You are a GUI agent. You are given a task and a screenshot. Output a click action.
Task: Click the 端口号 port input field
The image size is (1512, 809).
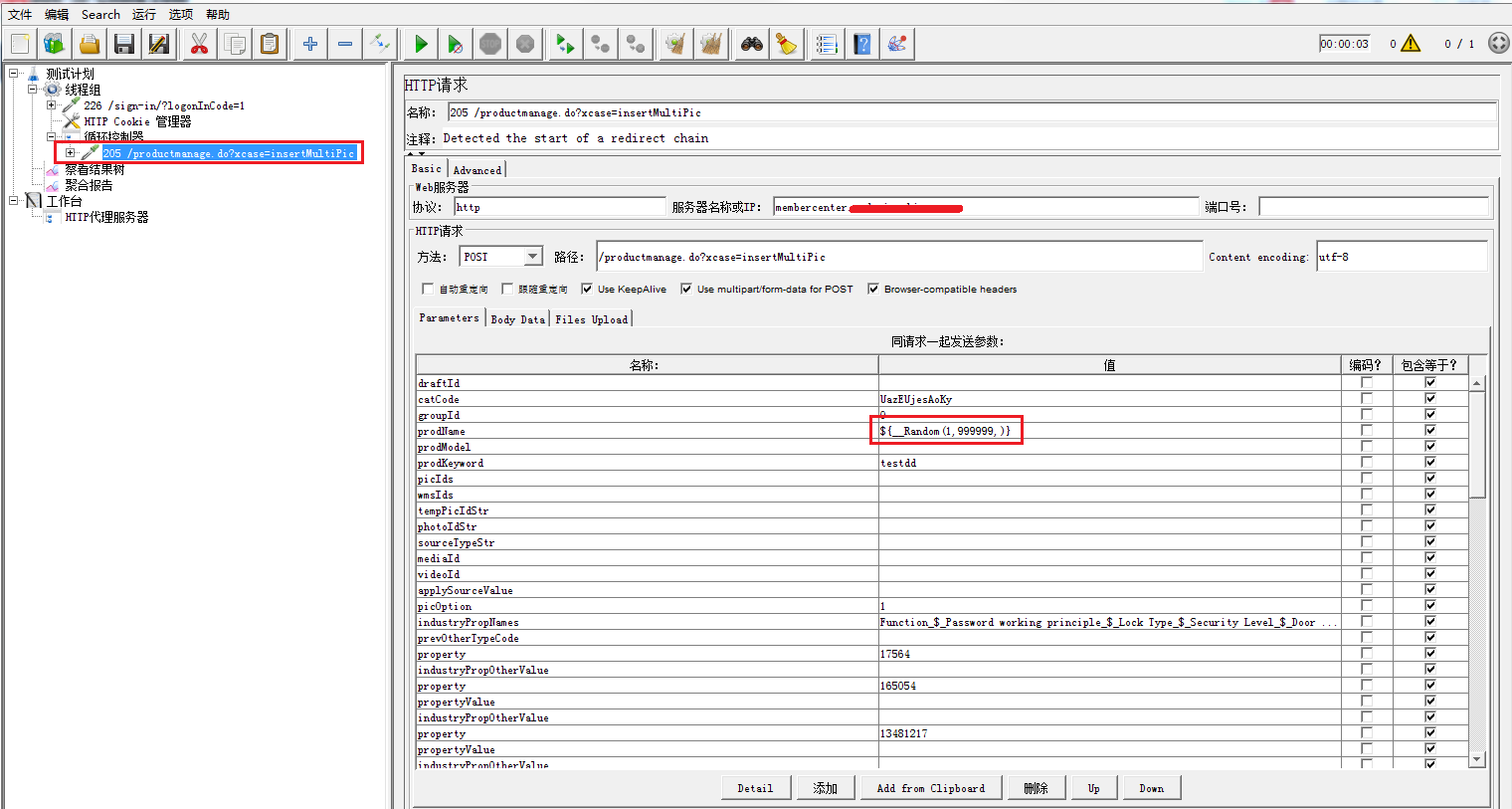tap(1374, 207)
